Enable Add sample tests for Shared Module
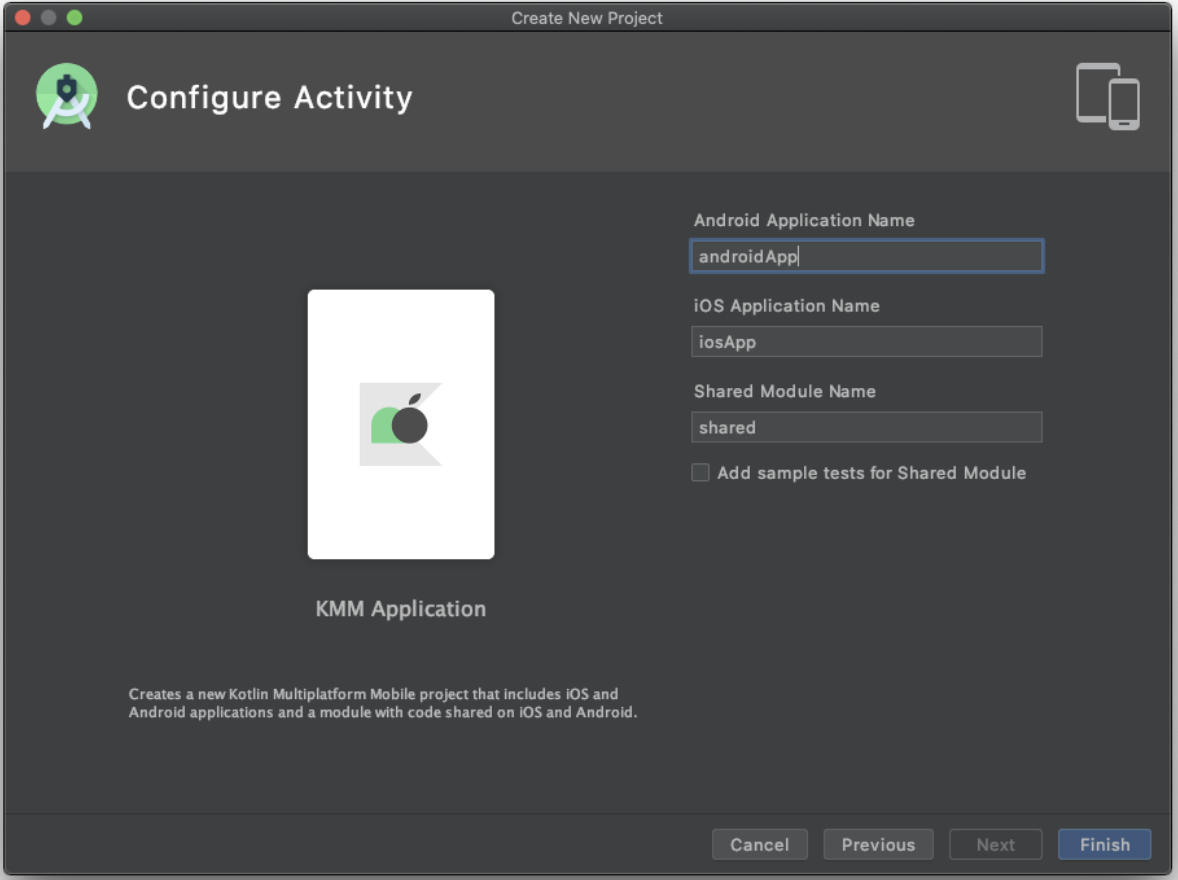This screenshot has height=880, width=1178. (x=700, y=473)
